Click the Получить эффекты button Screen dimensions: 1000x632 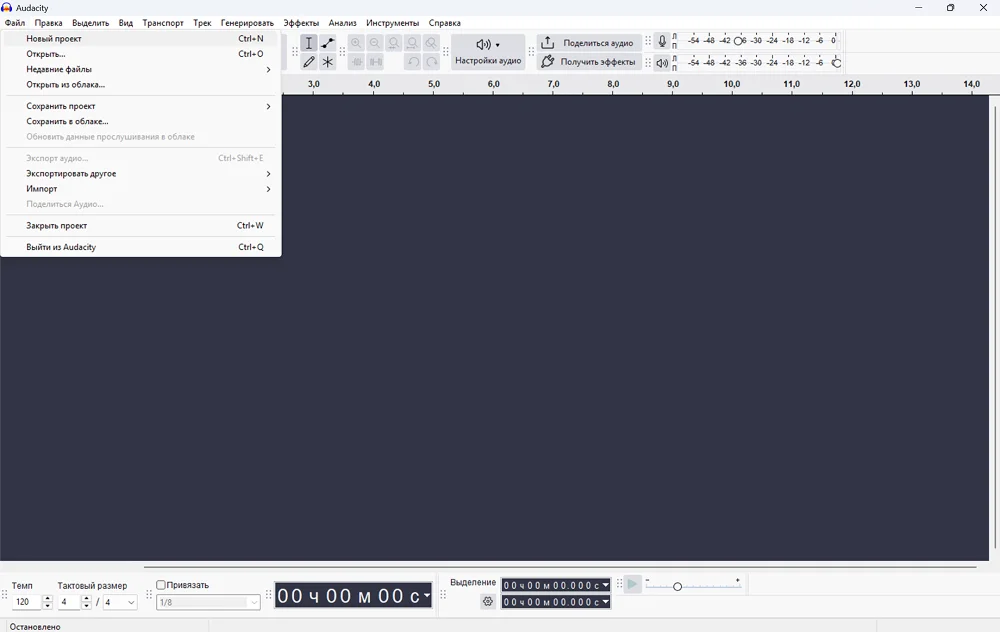(x=589, y=62)
